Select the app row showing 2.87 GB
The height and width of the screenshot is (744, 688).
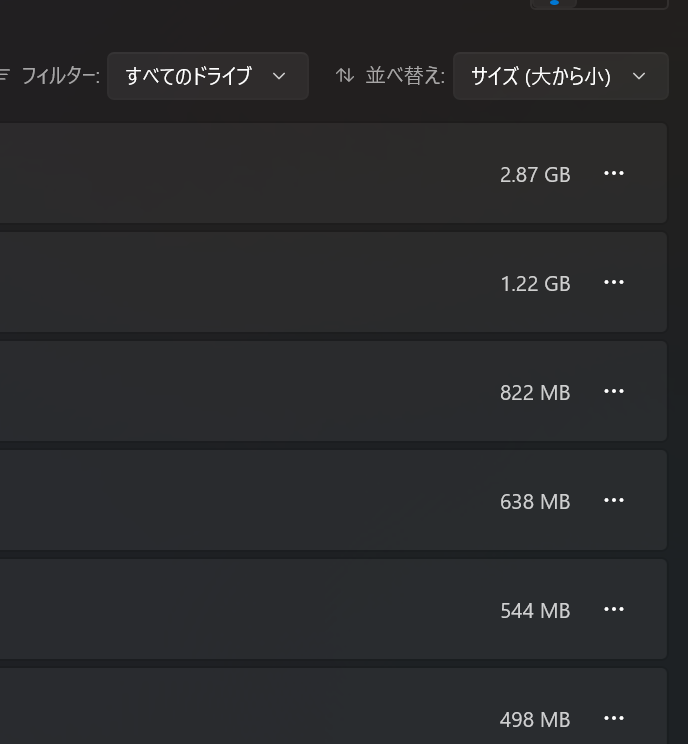click(x=333, y=173)
